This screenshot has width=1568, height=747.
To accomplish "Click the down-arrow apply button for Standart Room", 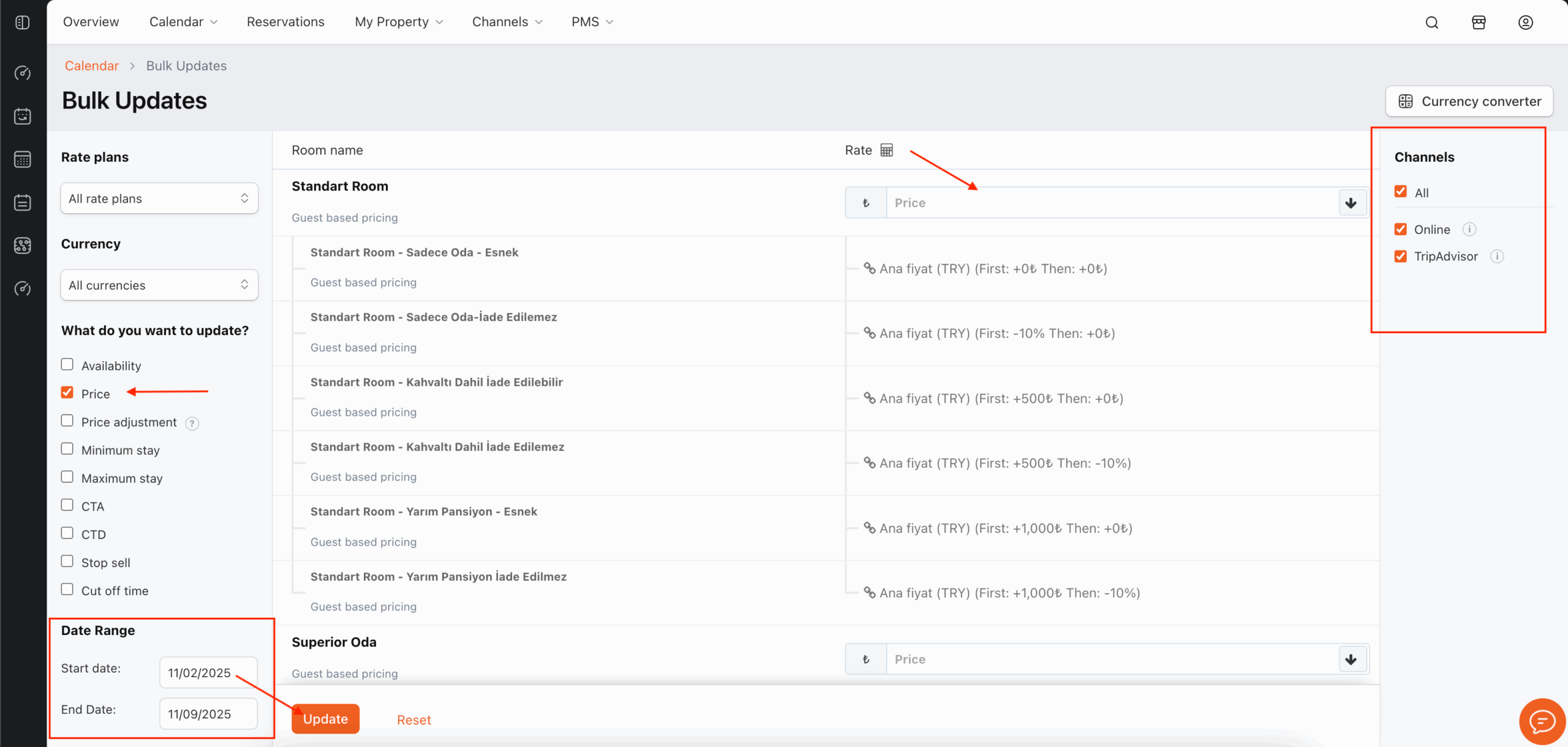I will [1351, 203].
